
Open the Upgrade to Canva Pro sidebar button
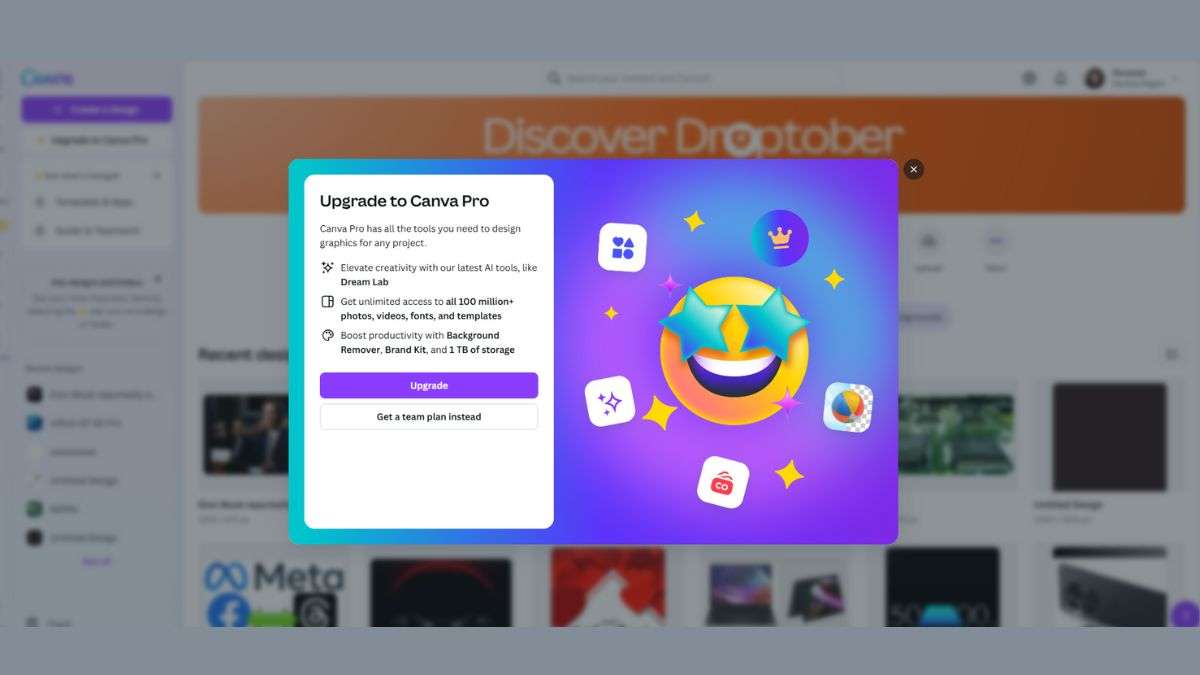click(x=97, y=141)
